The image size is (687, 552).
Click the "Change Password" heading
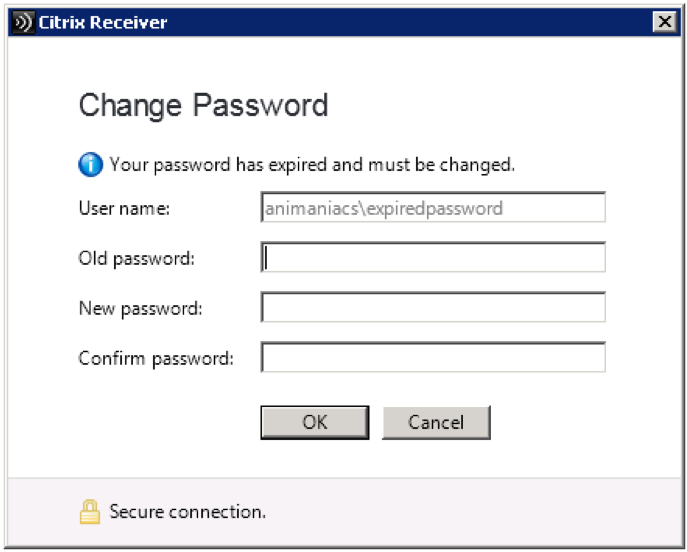point(203,105)
